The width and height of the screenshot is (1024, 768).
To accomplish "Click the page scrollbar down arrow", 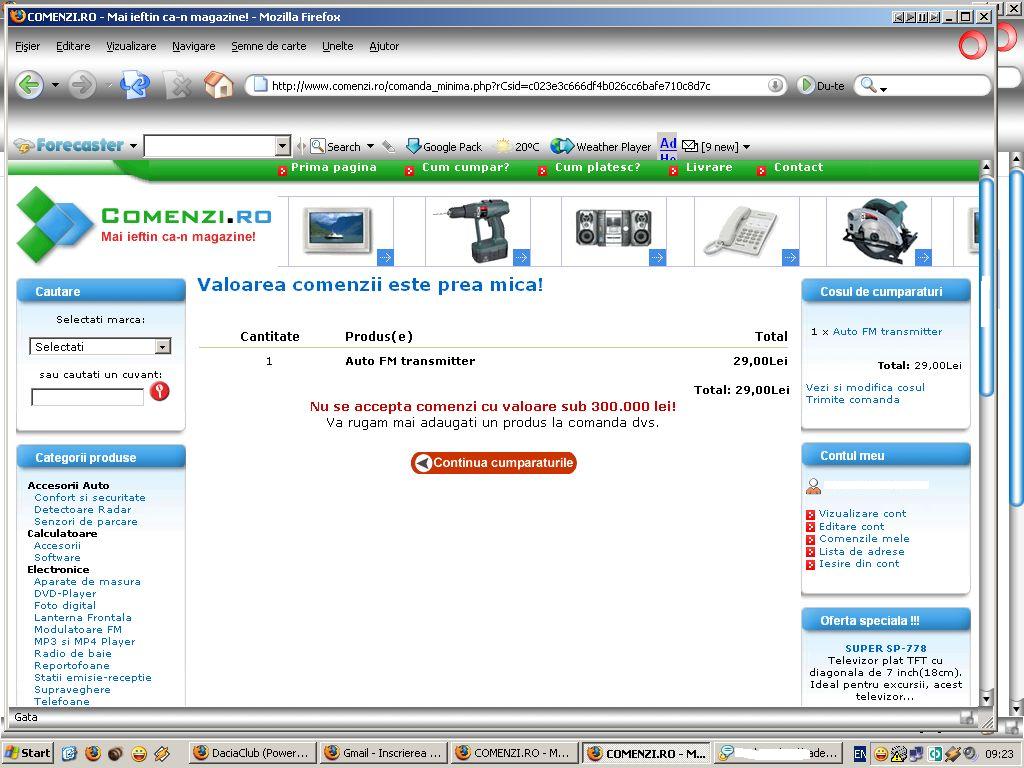I will pos(986,699).
